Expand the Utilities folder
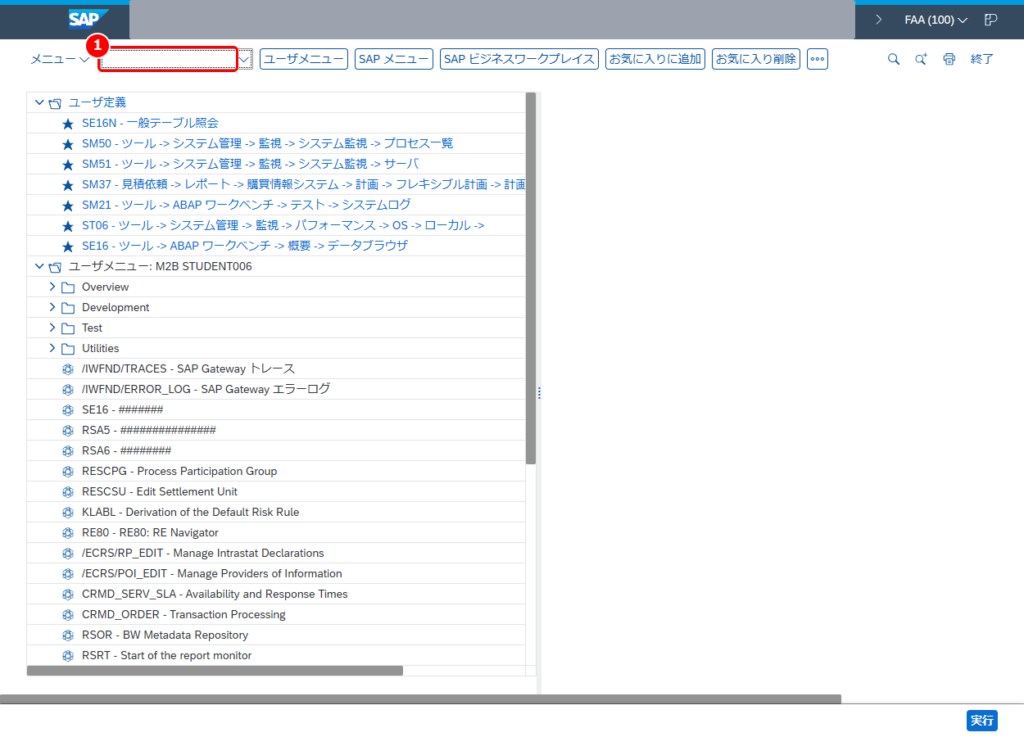Viewport: 1024px width, 737px height. coord(52,348)
